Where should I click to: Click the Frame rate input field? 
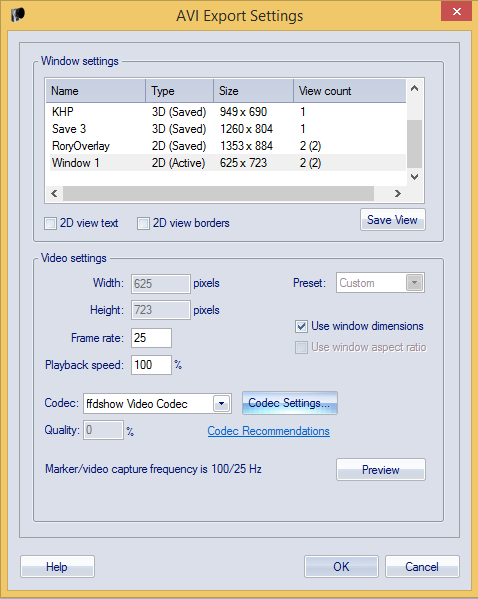coord(151,338)
